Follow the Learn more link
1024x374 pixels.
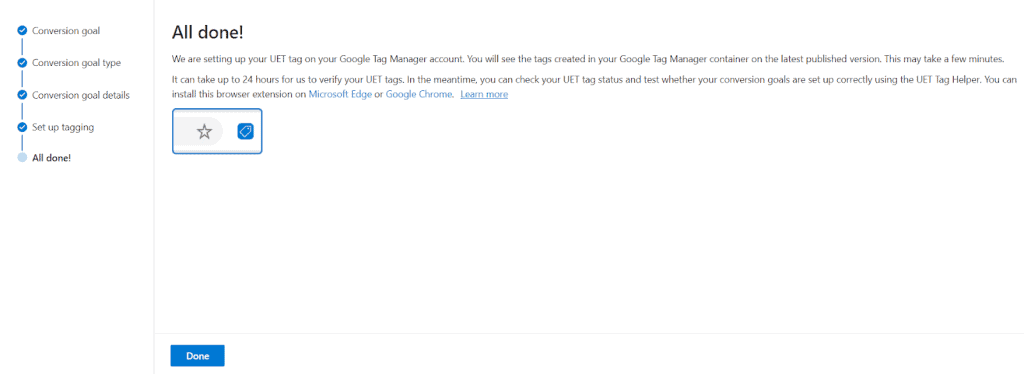(484, 95)
